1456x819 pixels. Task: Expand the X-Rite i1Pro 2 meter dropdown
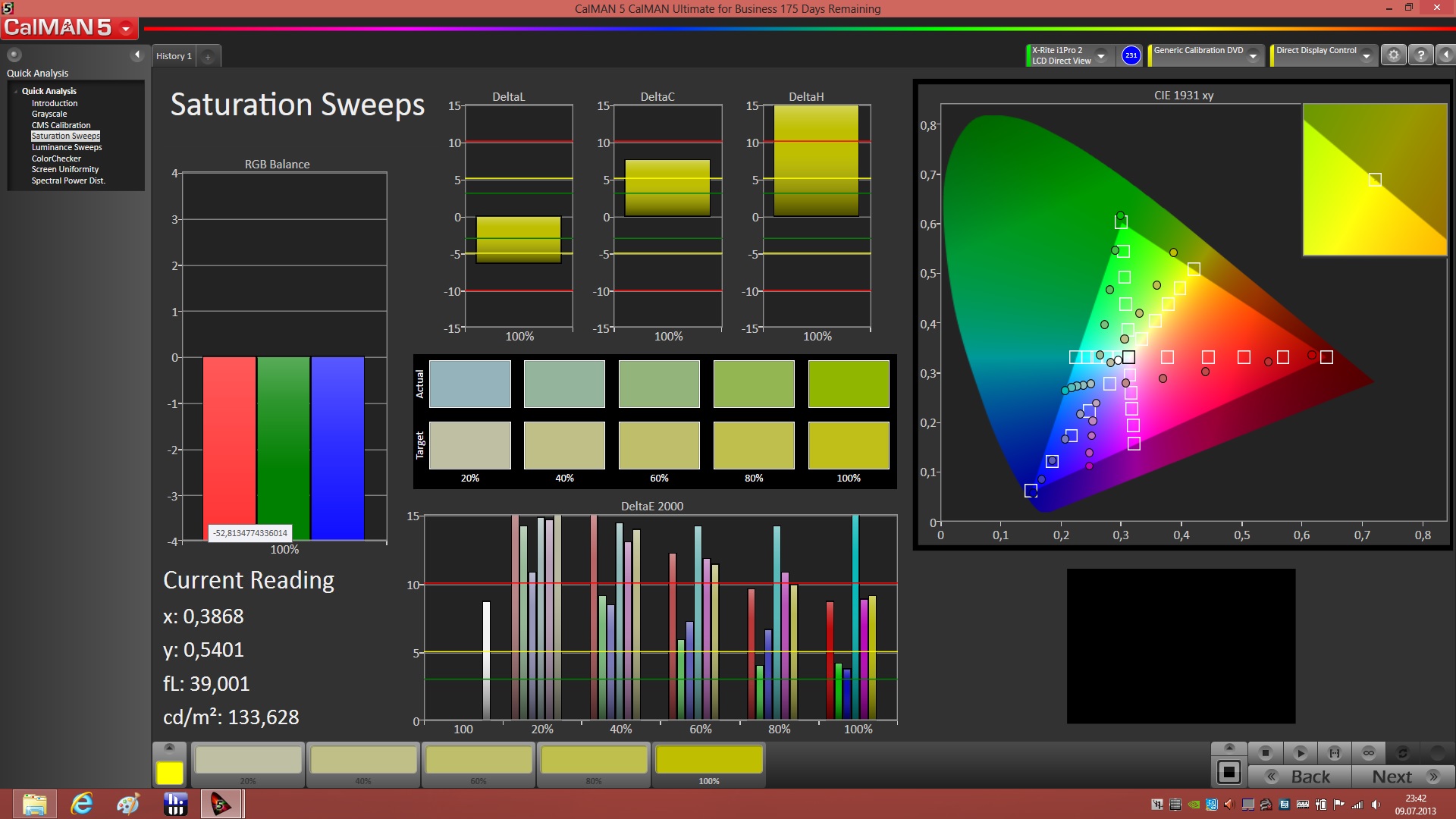tap(1101, 56)
